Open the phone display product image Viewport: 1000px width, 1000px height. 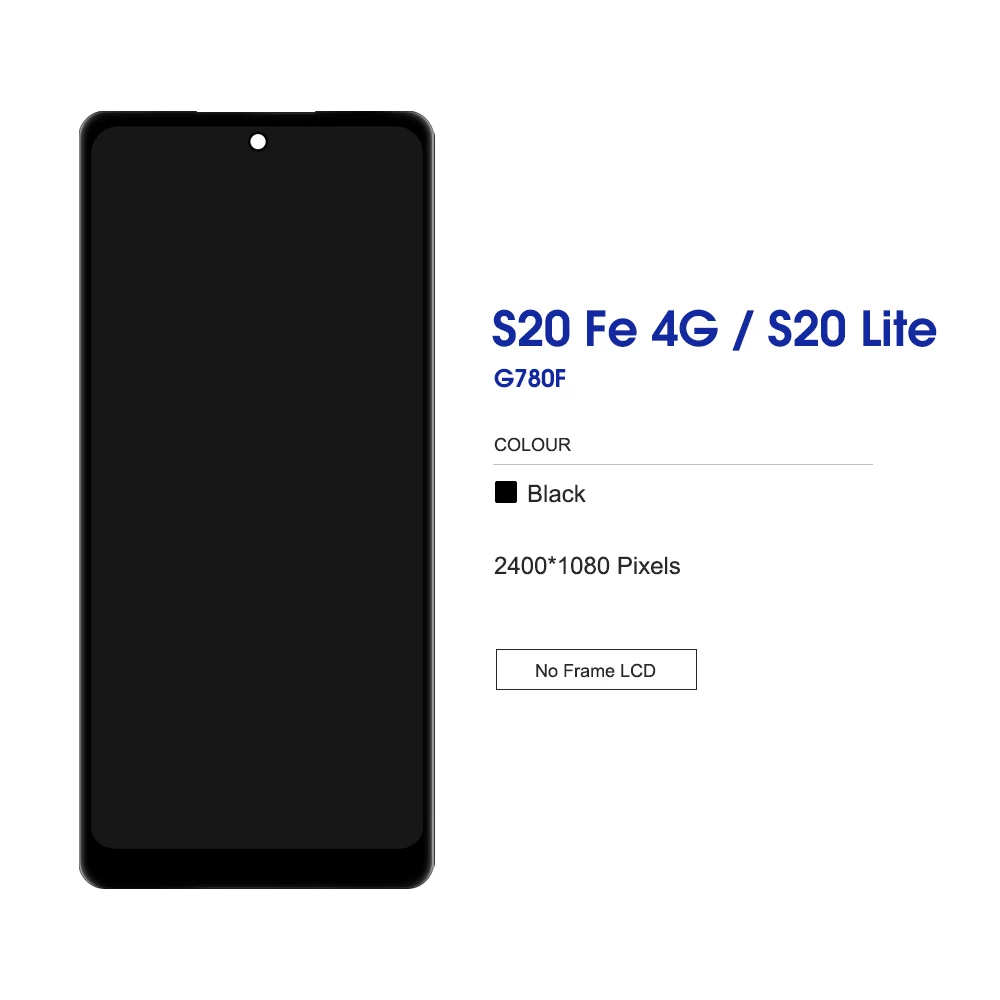pos(257,499)
